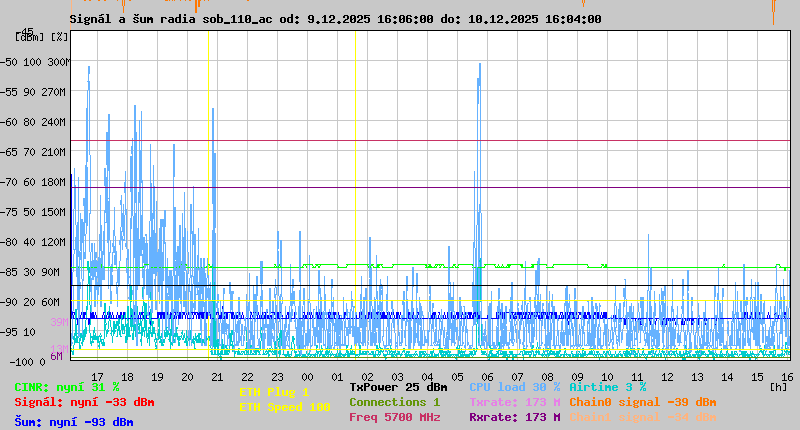Click the '-50' dBm y-axis label

[x=9, y=62]
